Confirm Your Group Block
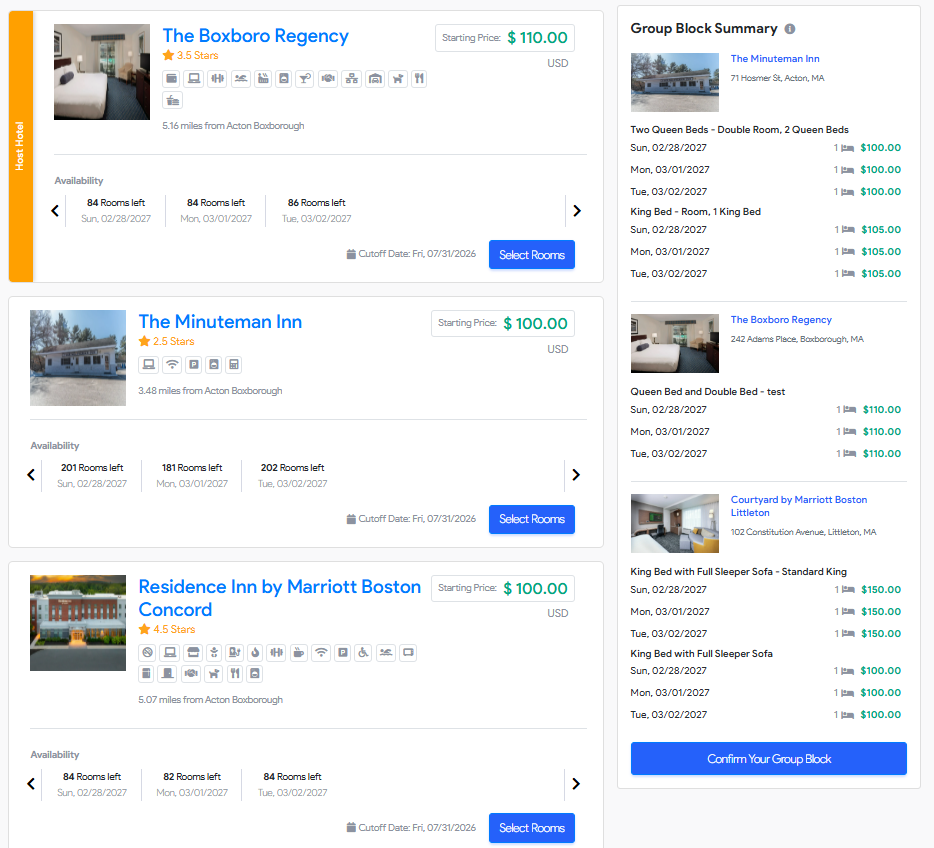 tap(768, 759)
